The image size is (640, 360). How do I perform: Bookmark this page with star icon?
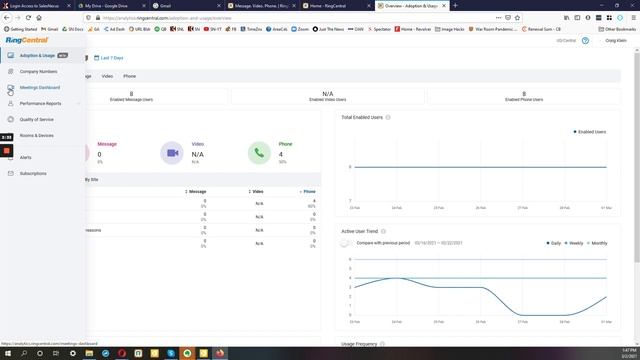[x=518, y=18]
